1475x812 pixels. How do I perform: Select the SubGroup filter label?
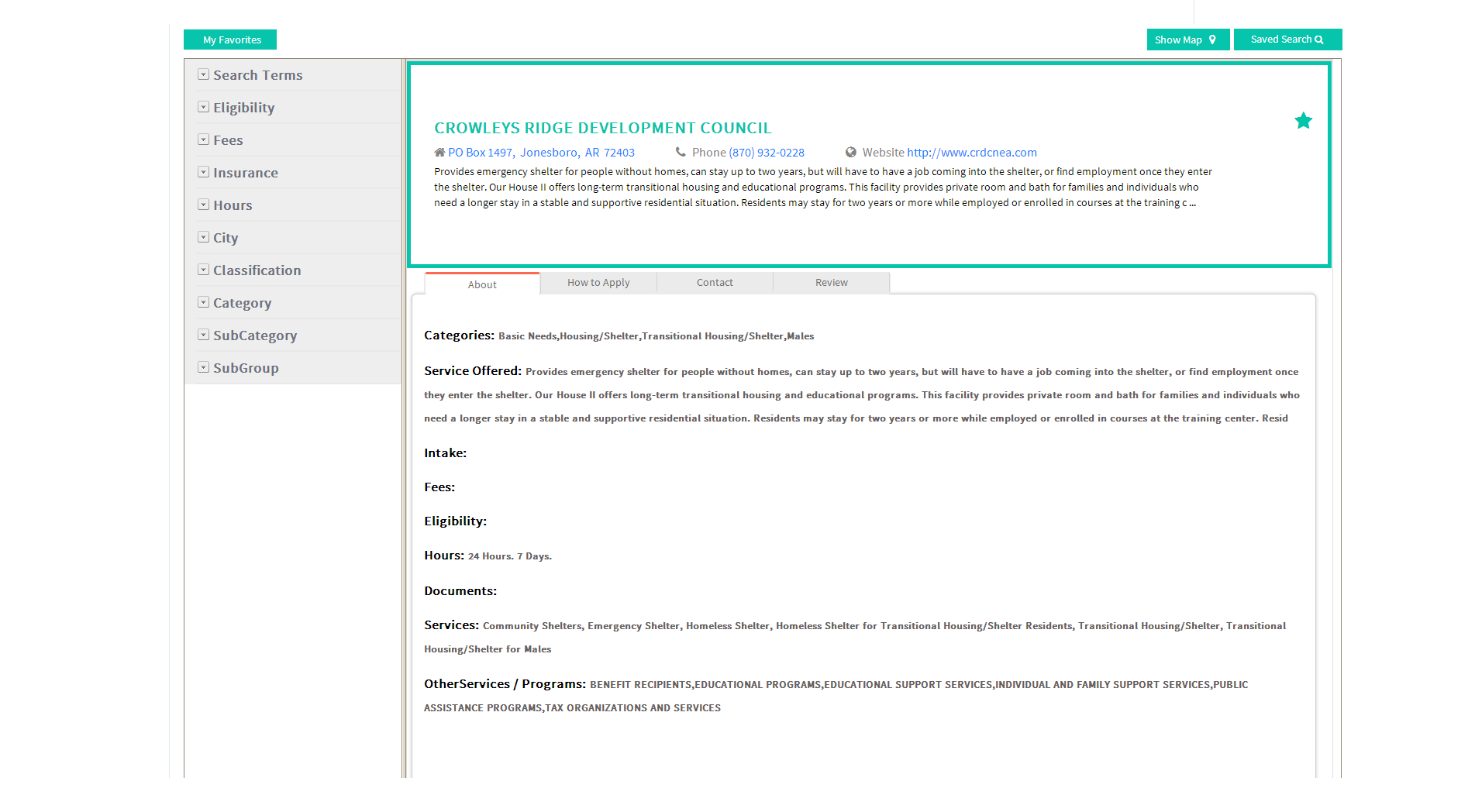pyautogui.click(x=246, y=368)
